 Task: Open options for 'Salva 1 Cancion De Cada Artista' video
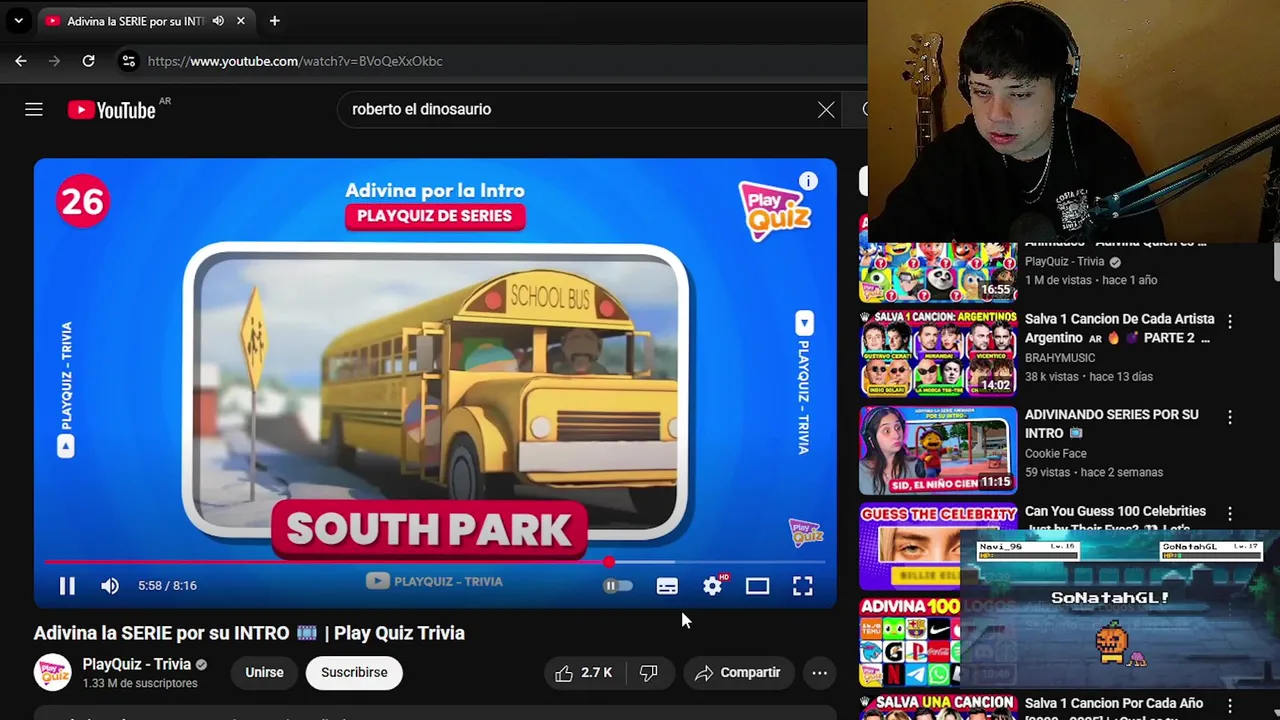click(x=1230, y=321)
